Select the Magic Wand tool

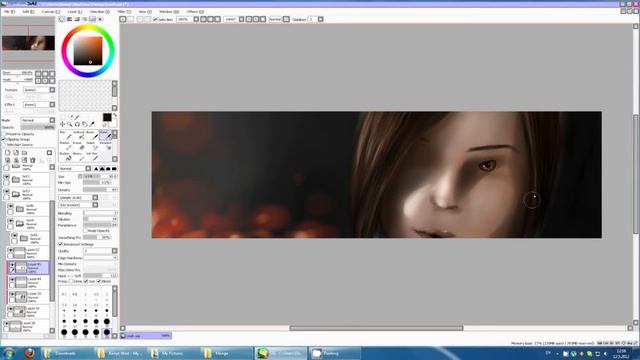click(77, 117)
